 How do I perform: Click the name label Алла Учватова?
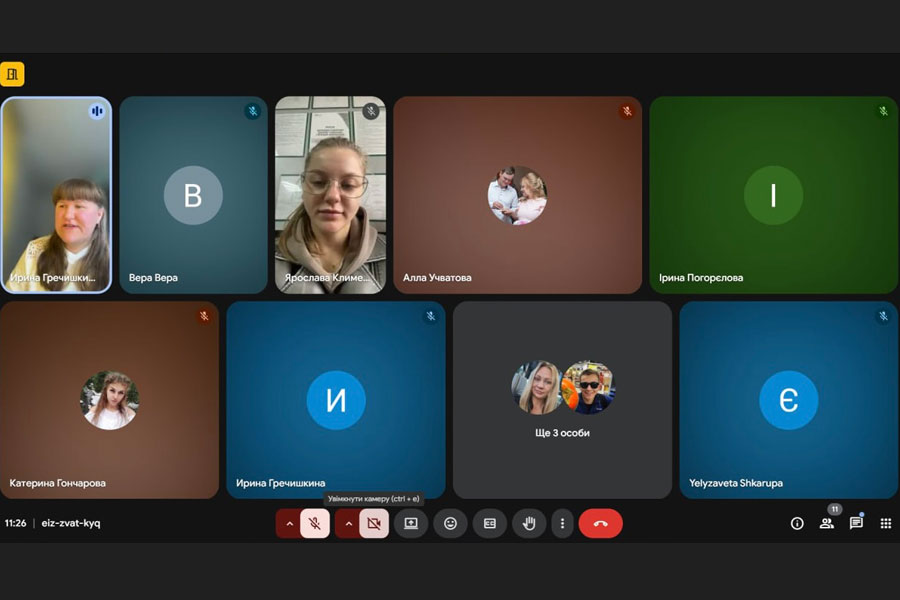coord(437,277)
